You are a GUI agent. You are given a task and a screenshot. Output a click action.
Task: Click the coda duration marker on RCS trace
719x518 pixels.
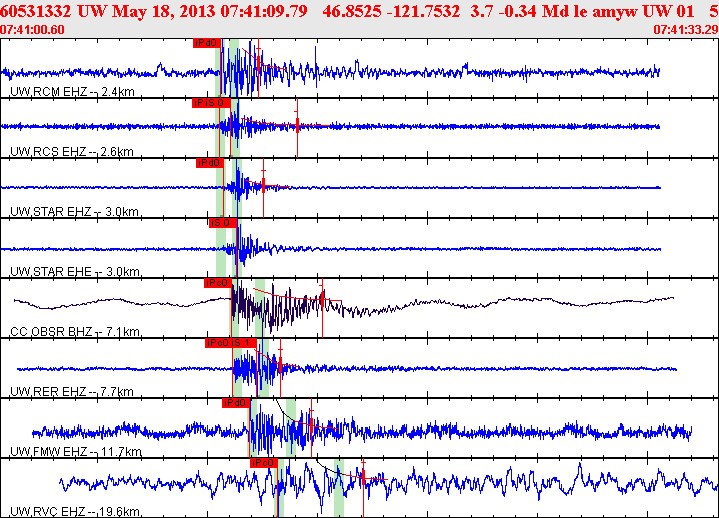[297, 125]
